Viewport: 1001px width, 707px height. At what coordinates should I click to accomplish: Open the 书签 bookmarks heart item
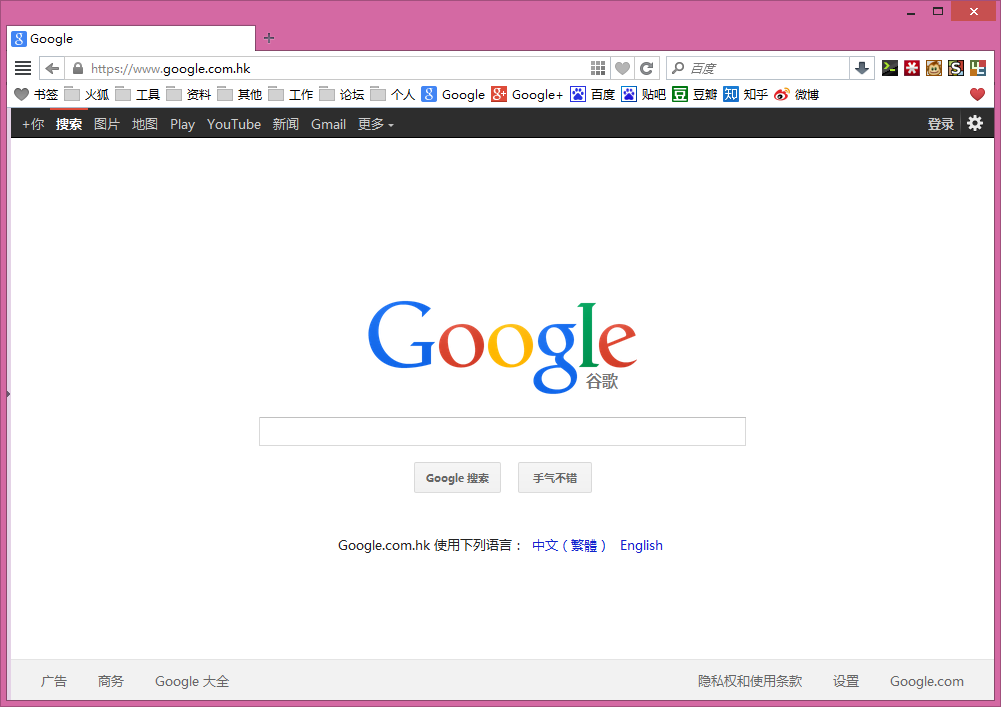(x=36, y=95)
